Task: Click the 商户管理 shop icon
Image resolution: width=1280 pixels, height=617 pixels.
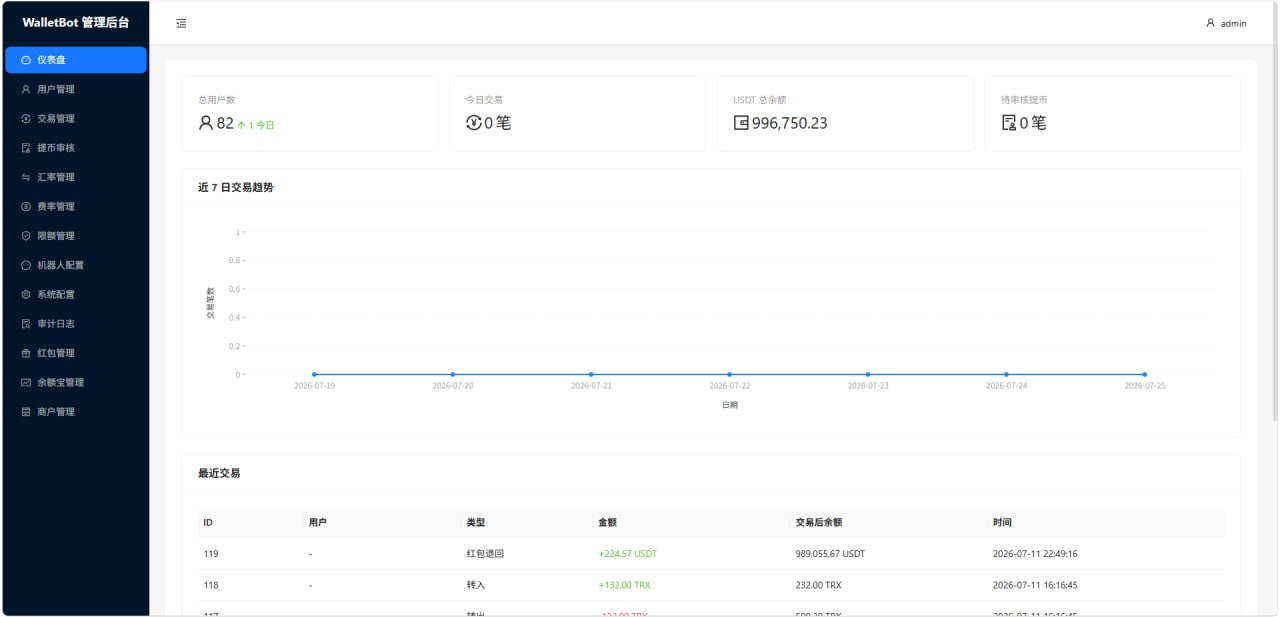Action: click(26, 412)
